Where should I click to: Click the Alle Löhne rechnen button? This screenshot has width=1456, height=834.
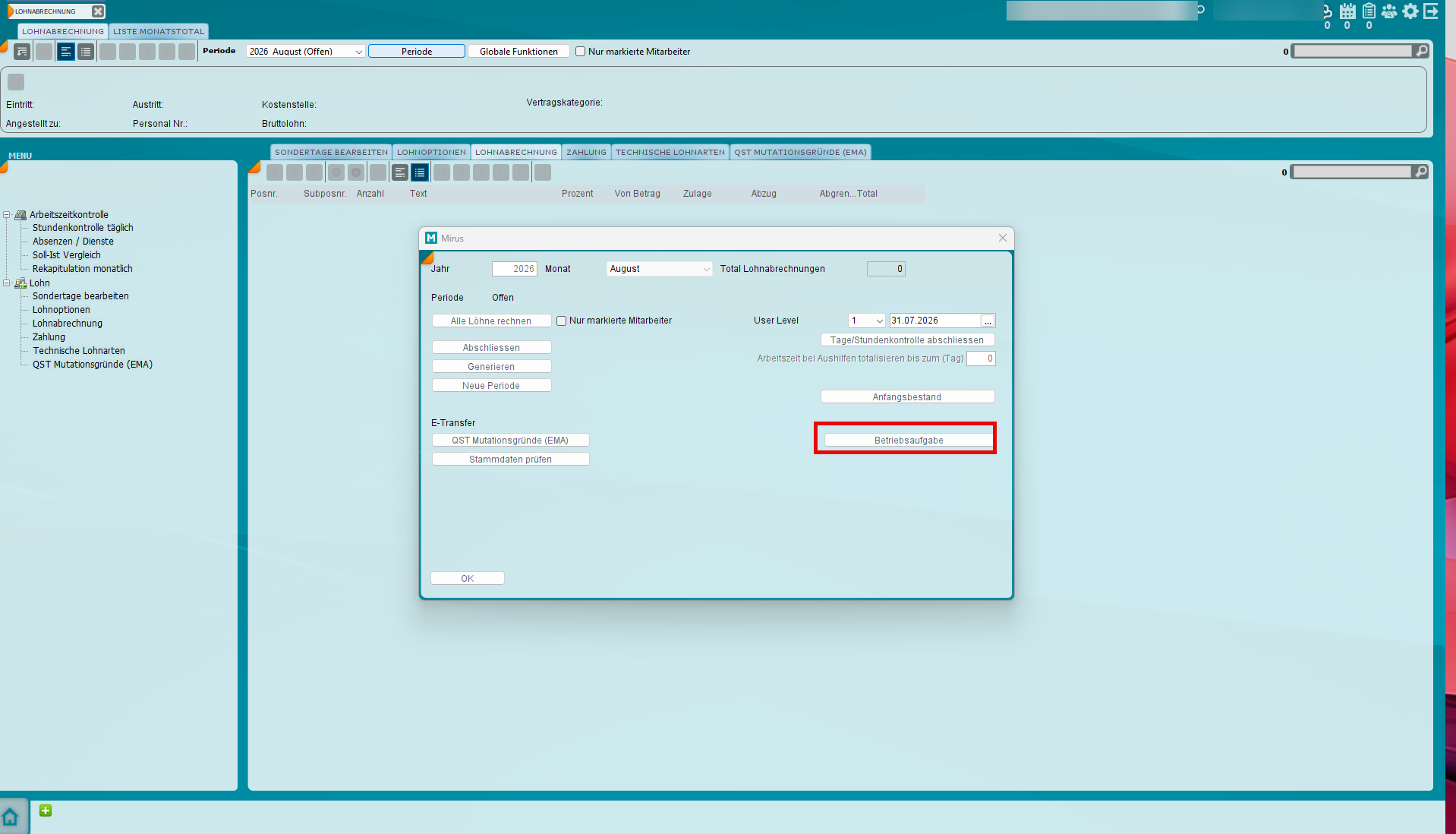(x=491, y=321)
